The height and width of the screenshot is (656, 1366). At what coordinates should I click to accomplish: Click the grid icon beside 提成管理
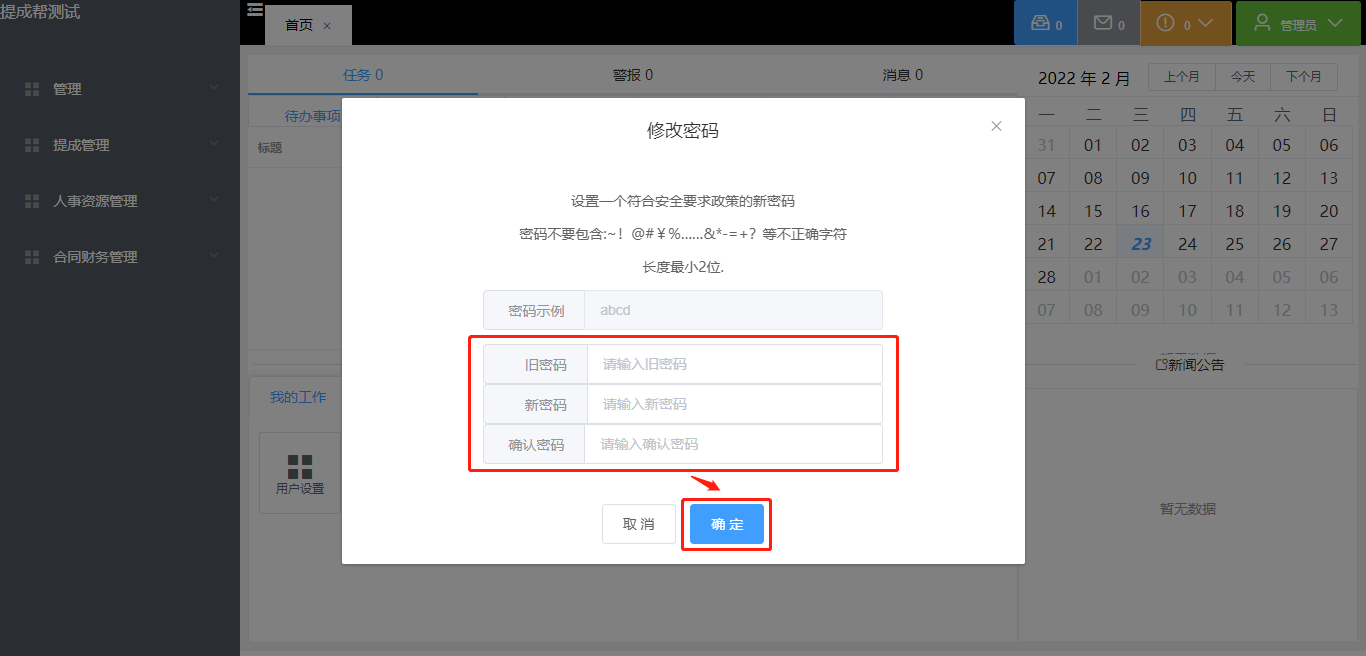(x=32, y=145)
